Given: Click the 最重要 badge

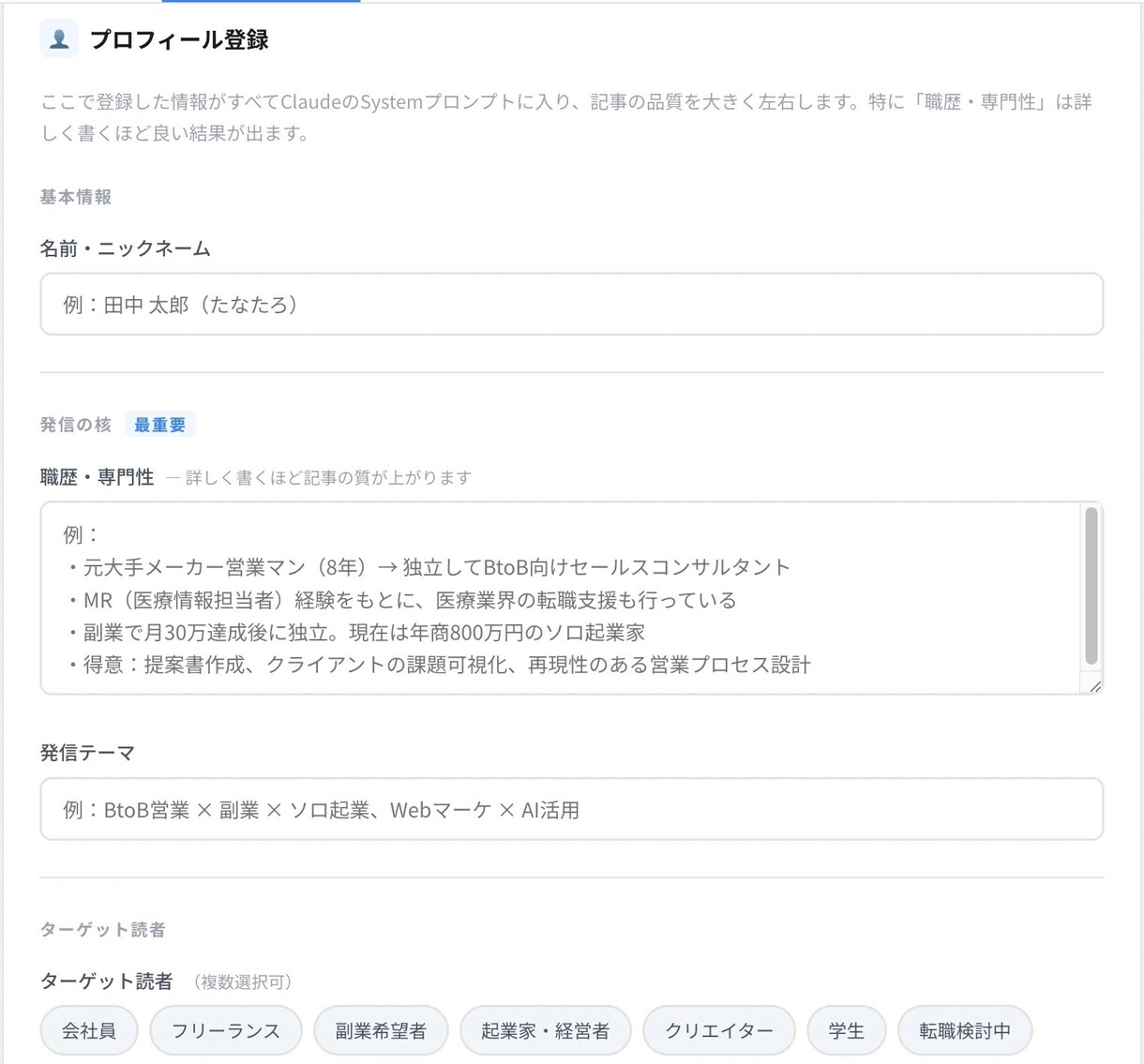Looking at the screenshot, I should [x=160, y=425].
